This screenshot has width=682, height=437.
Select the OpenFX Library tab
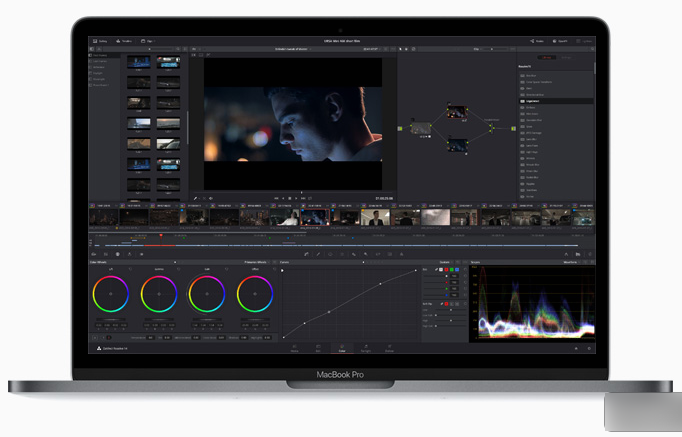point(547,57)
